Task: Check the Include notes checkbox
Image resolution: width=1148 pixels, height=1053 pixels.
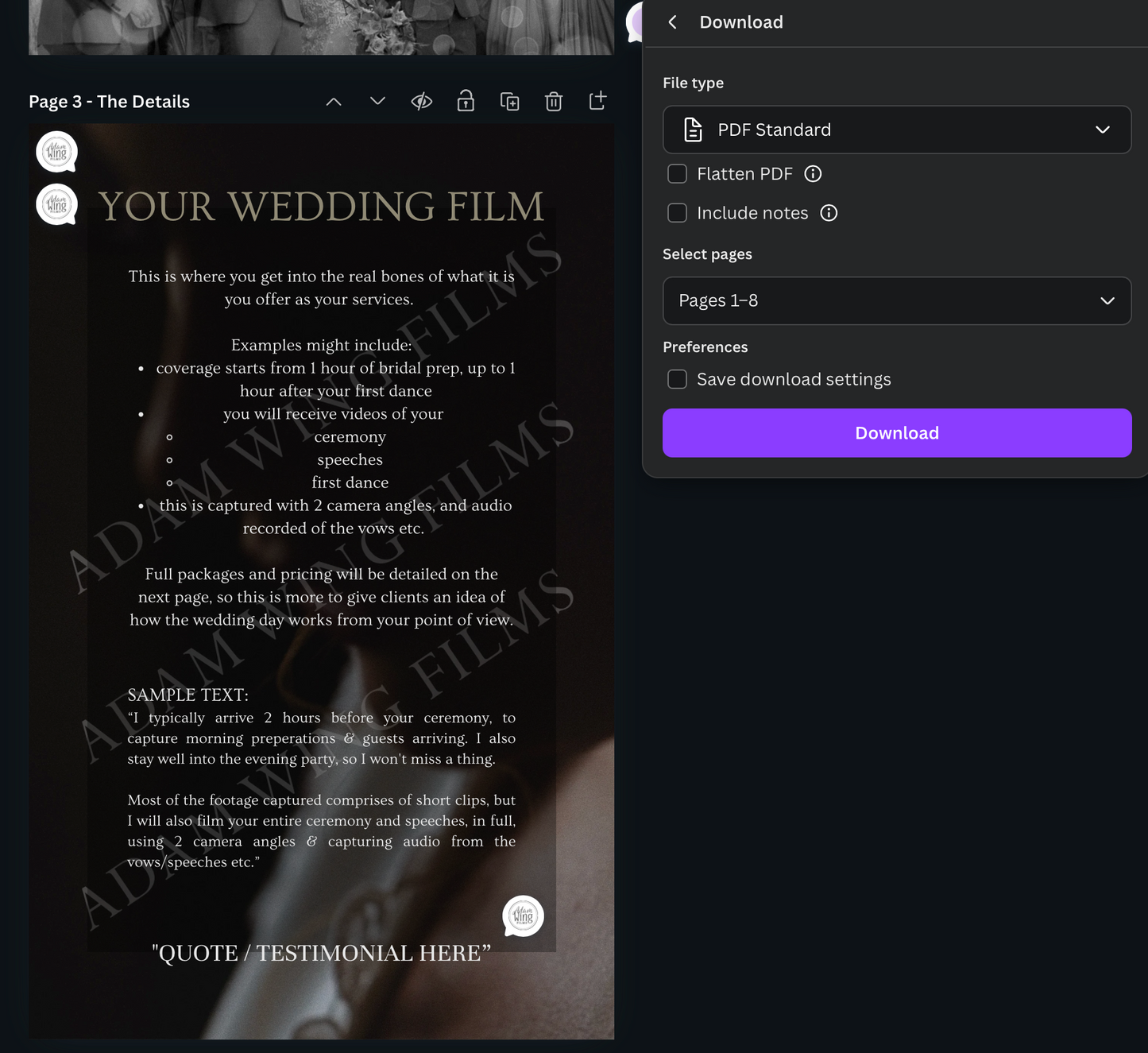Action: 677,213
